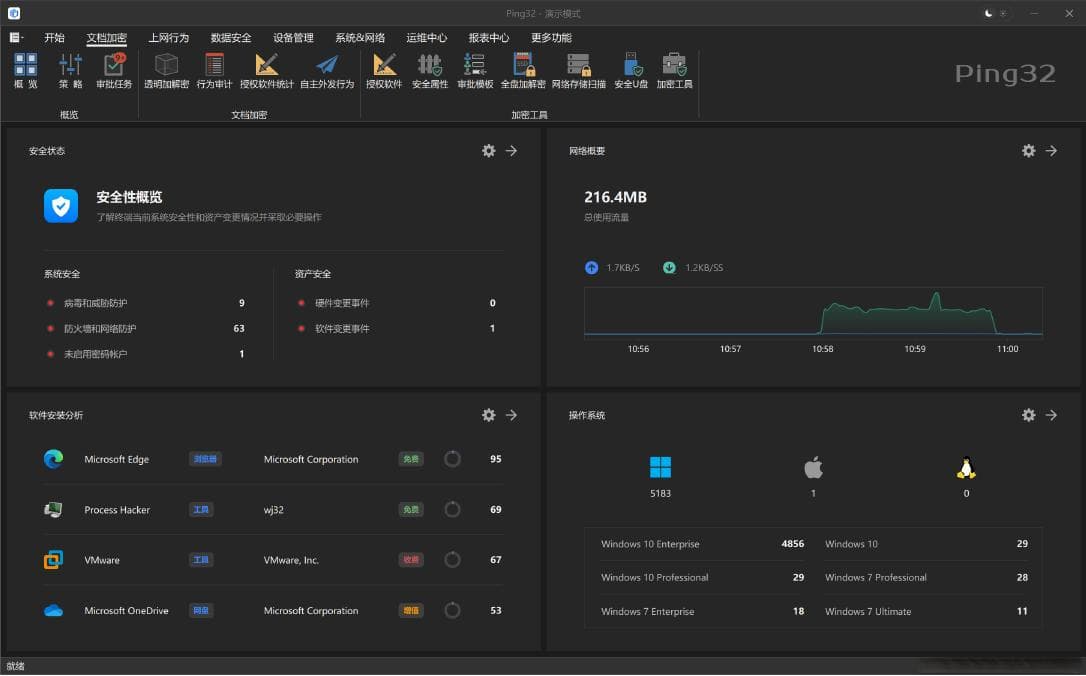Image resolution: width=1086 pixels, height=676 pixels.
Task: Open 网络概要 panel details arrow
Action: [1051, 151]
